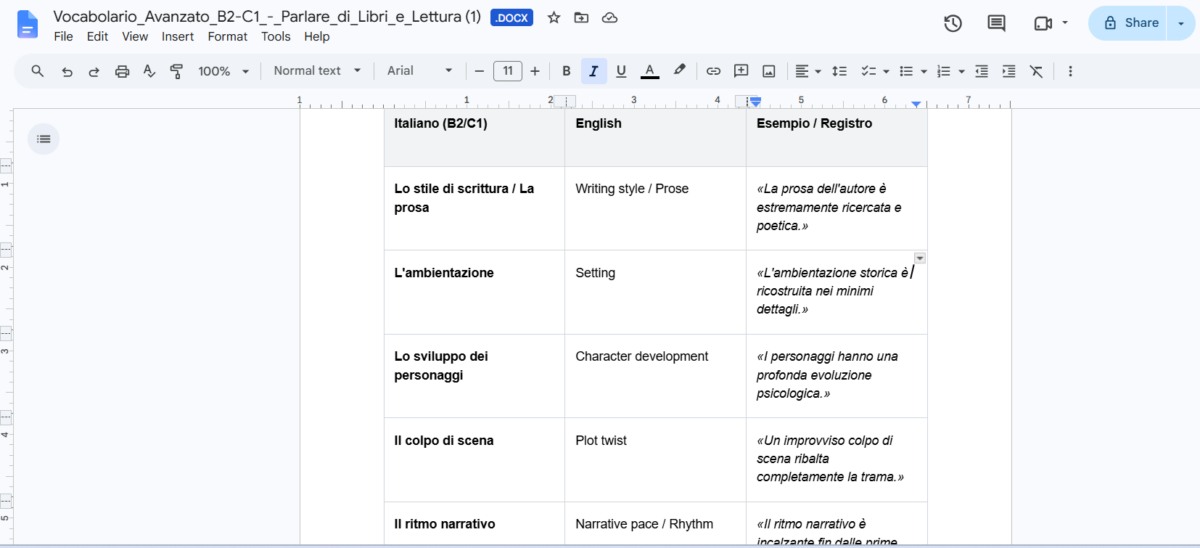Click the .DOCX format badge

coord(511,18)
